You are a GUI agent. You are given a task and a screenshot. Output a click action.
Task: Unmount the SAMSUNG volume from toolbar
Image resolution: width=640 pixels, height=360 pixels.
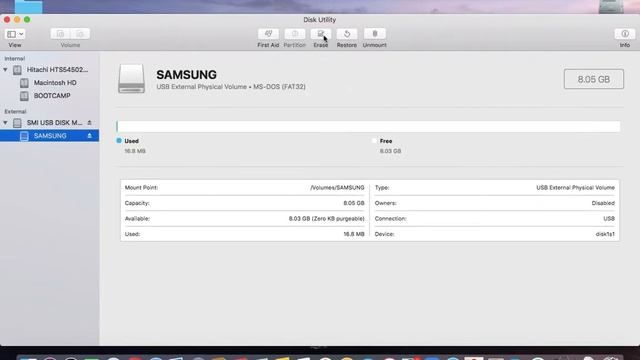[x=374, y=34]
